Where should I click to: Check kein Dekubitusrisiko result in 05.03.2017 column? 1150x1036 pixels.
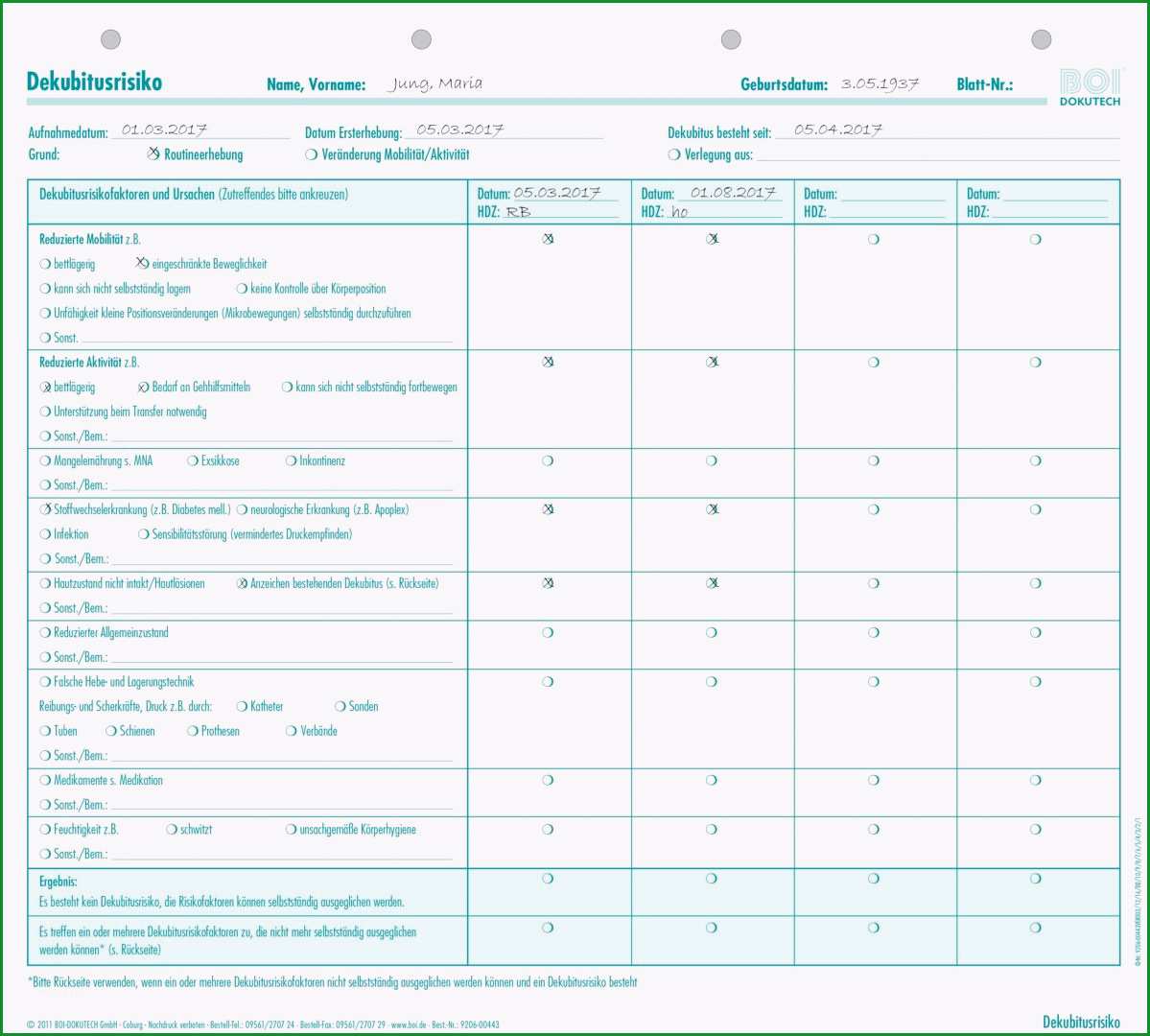pos(548,879)
